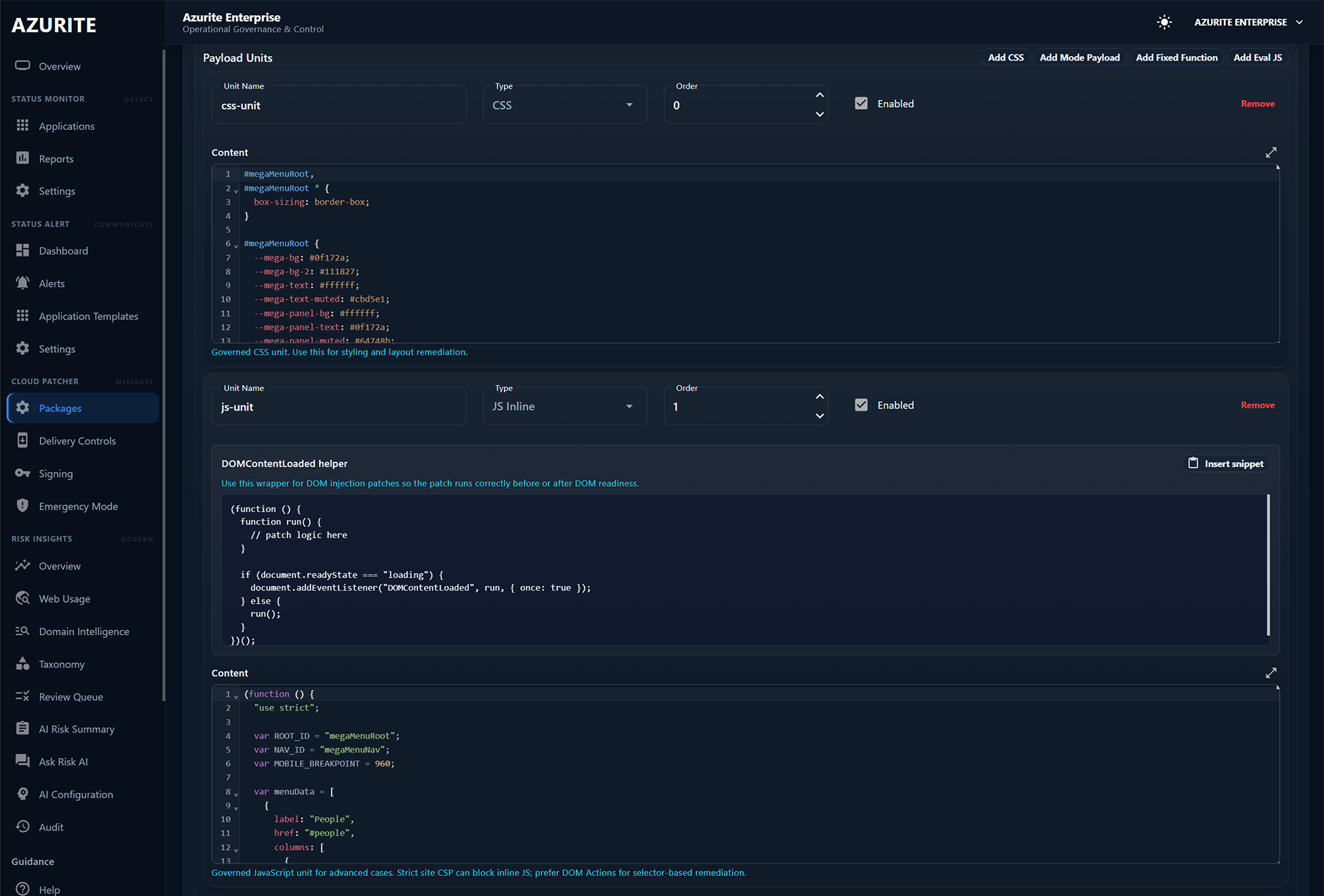Open the Type dropdown showing CSS
The image size is (1324, 896).
pos(565,105)
